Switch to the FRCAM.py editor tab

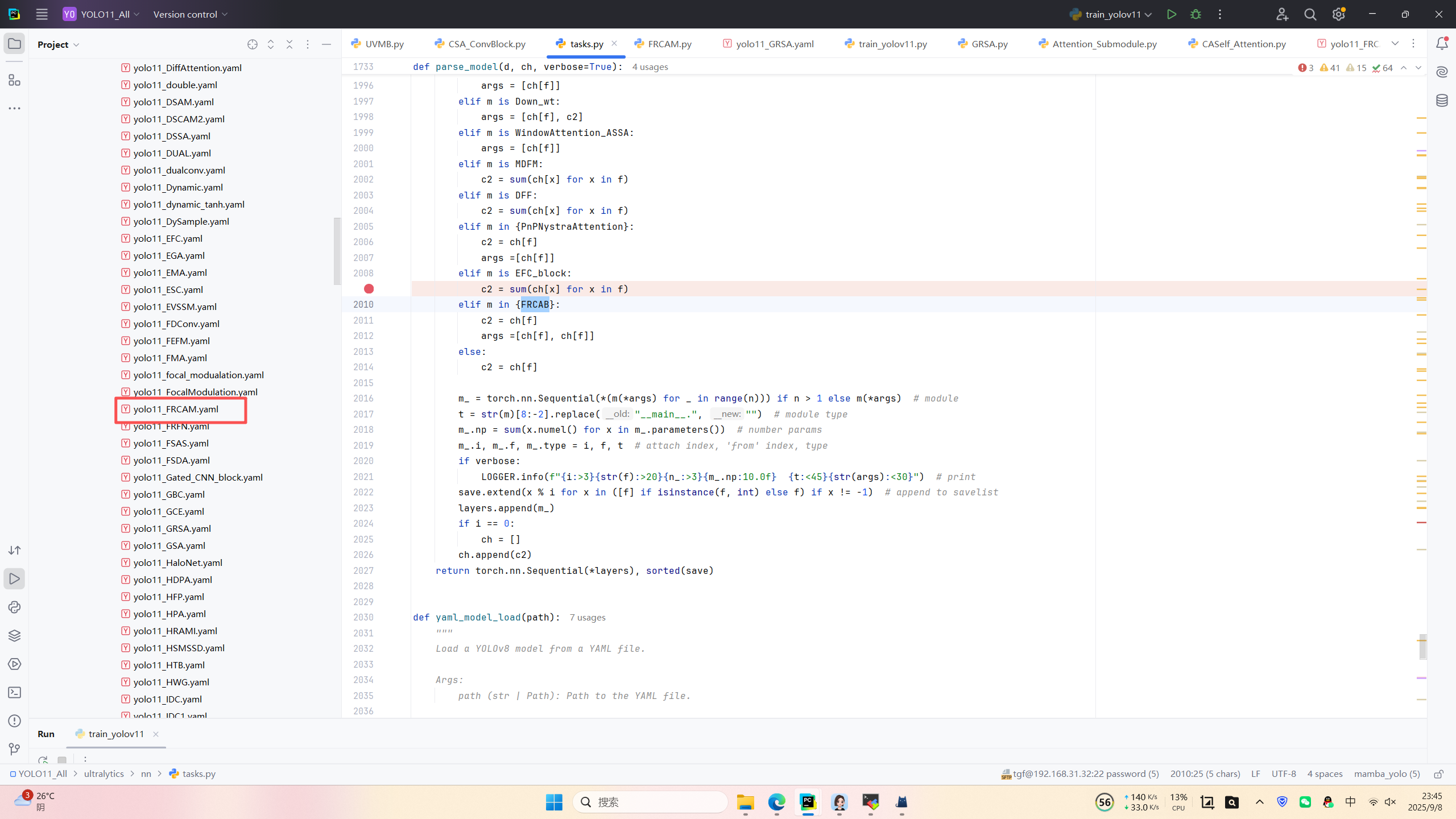(669, 44)
